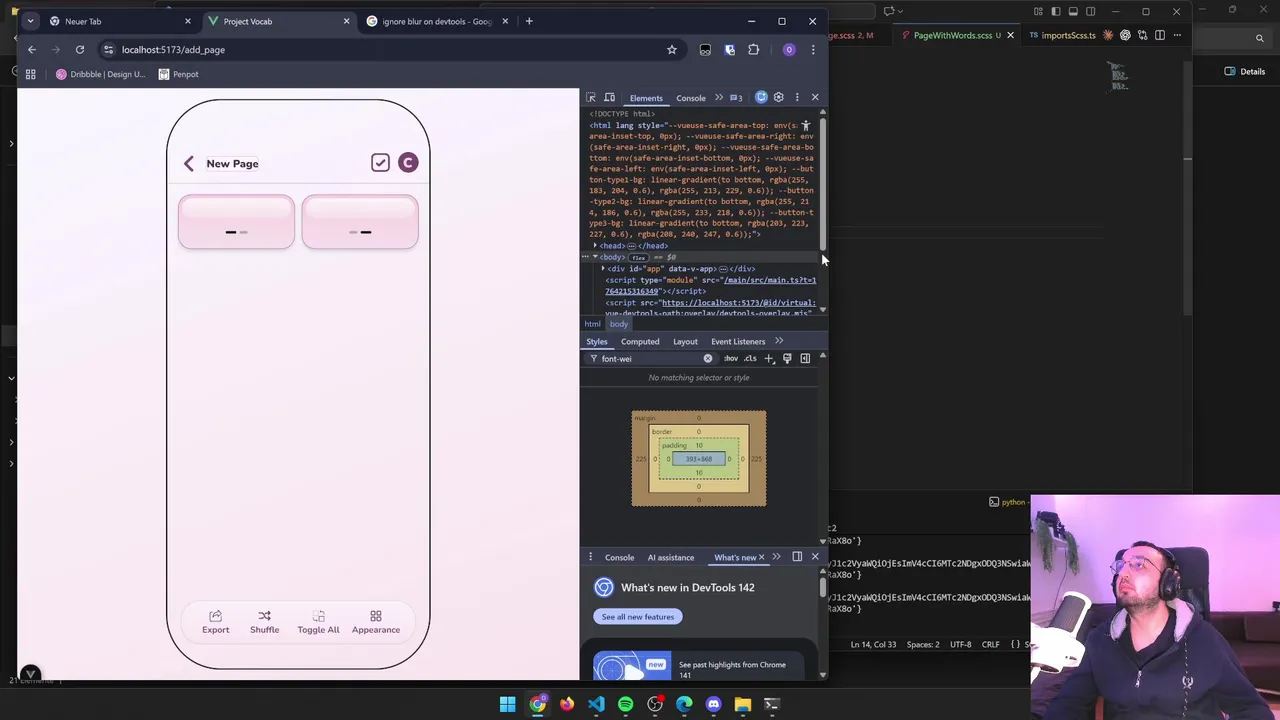Open drawer three-dot menu beside Console
This screenshot has width=1280, height=720.
(590, 557)
